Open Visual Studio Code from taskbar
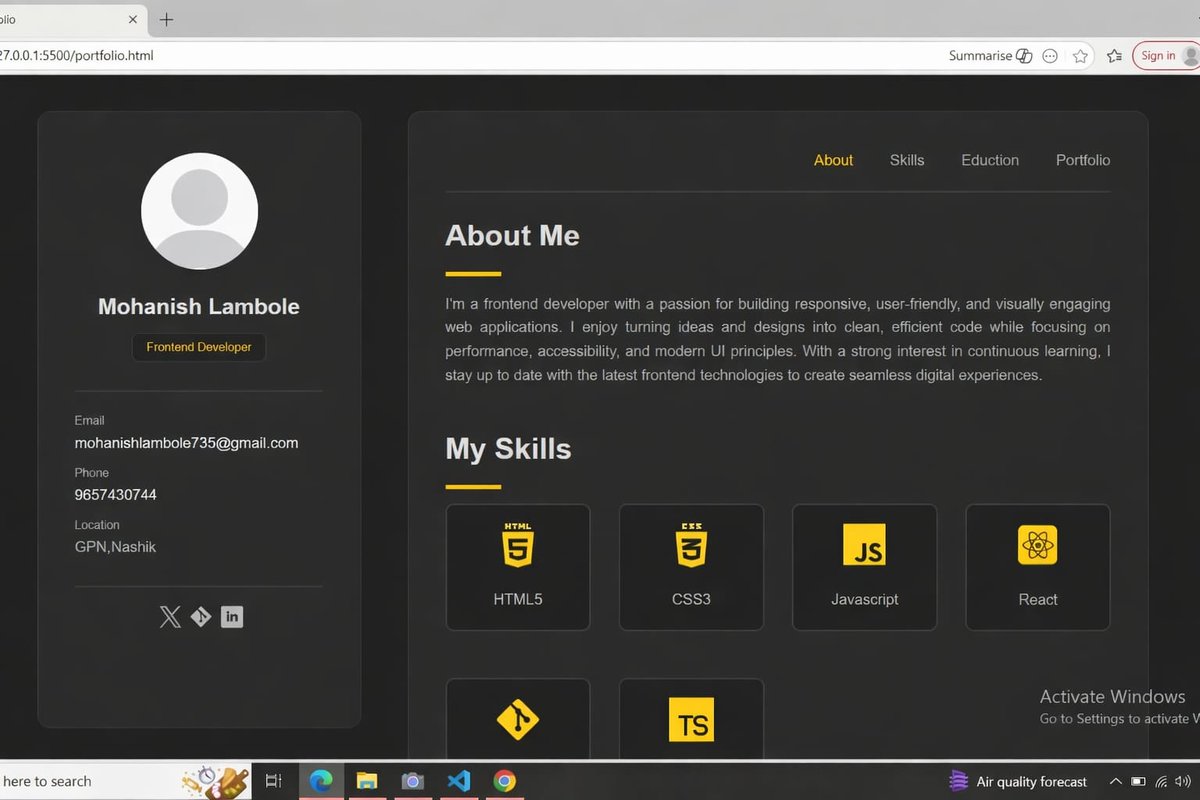Screen dimensions: 1200x800 click(459, 781)
